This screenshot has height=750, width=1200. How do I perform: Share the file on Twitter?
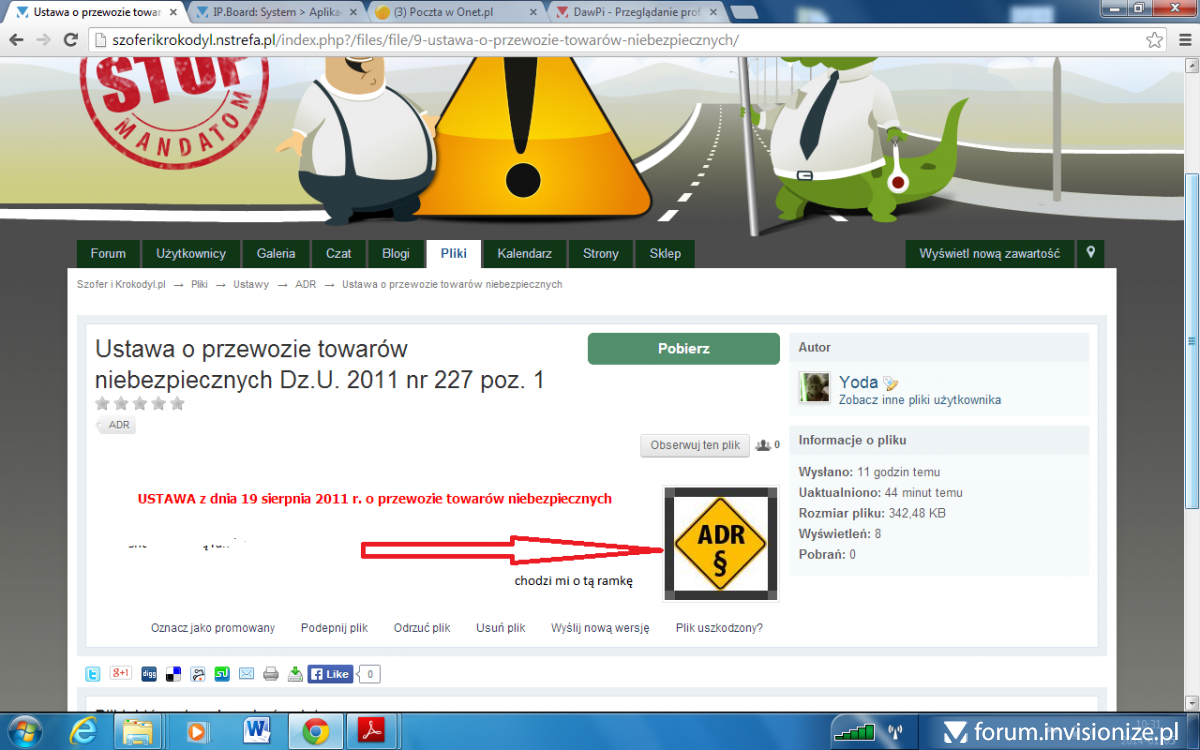point(92,674)
